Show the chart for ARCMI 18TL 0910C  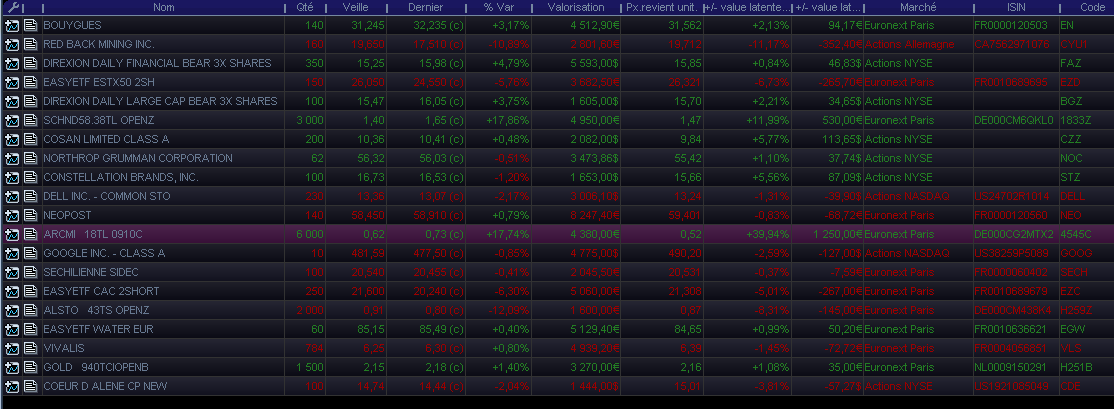pos(11,234)
